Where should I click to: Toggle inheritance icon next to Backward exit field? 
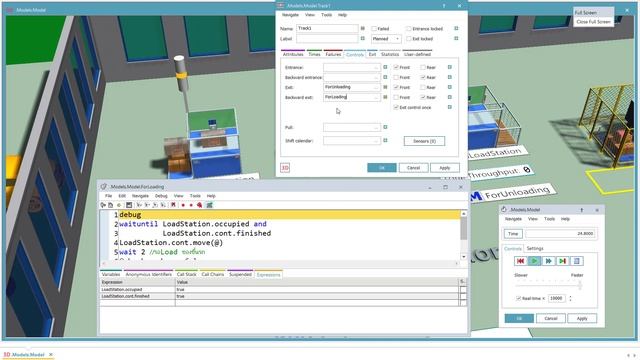pyautogui.click(x=385, y=97)
